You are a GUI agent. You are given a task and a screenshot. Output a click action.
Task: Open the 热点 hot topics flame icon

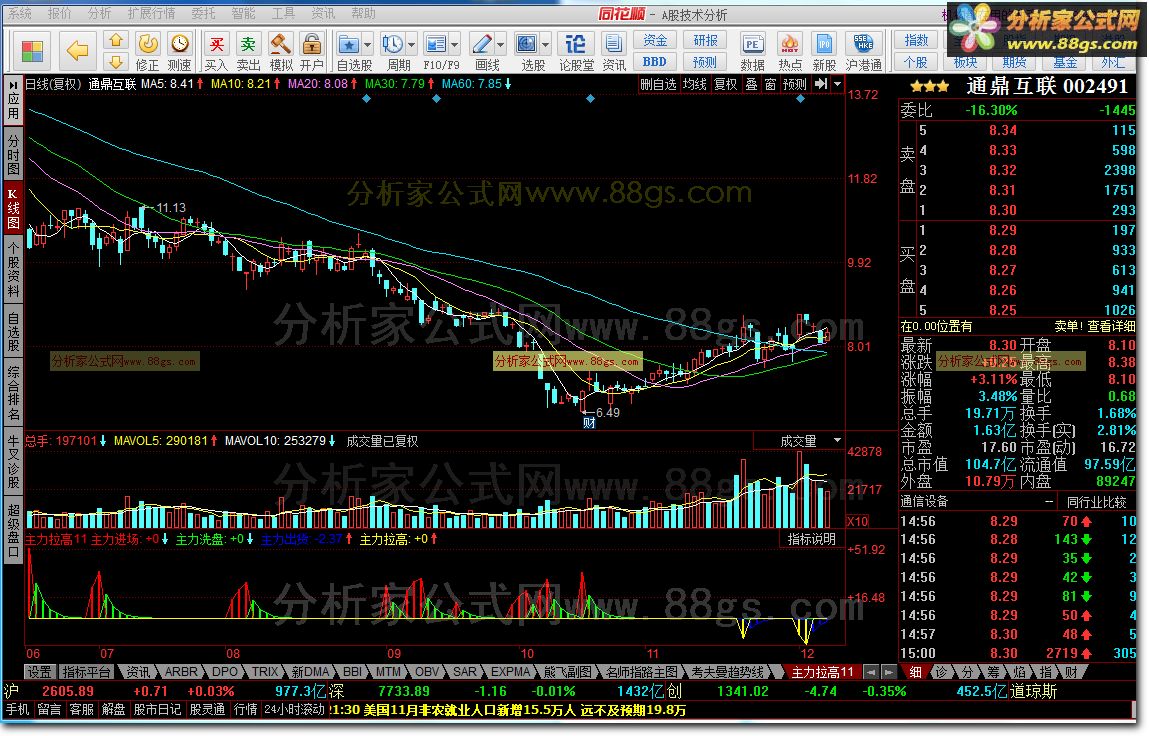[790, 51]
